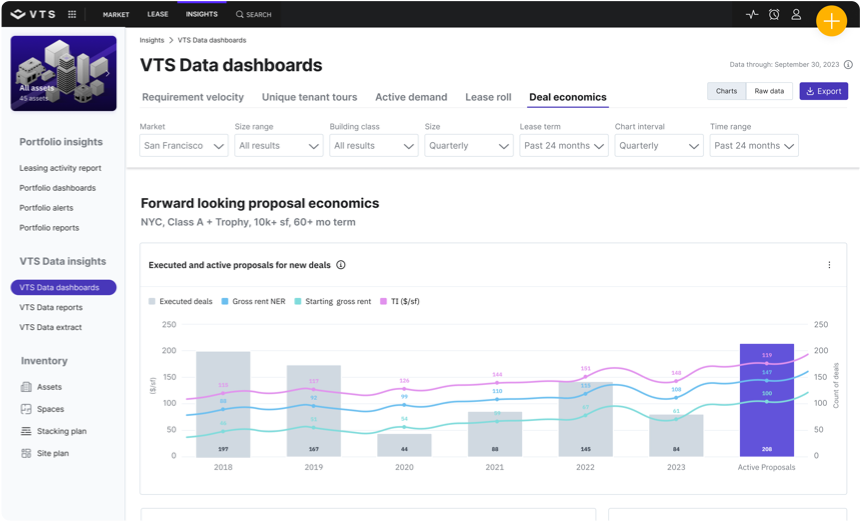Viewport: 861px width, 521px height.
Task: Open the user profile icon
Action: 796,15
